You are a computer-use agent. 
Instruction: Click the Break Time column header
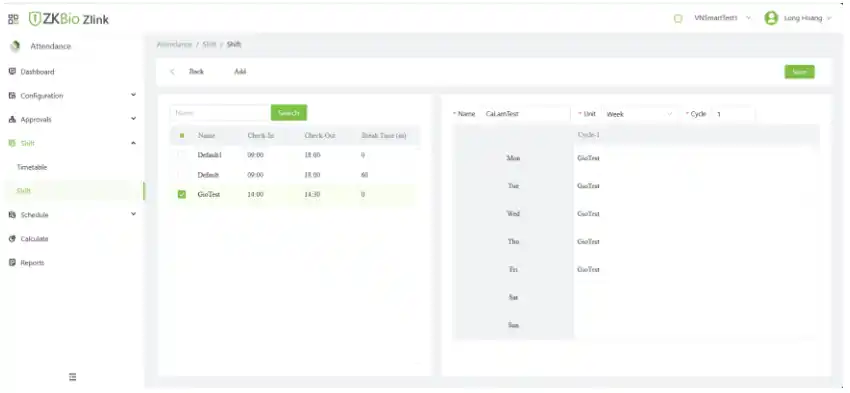(x=384, y=136)
